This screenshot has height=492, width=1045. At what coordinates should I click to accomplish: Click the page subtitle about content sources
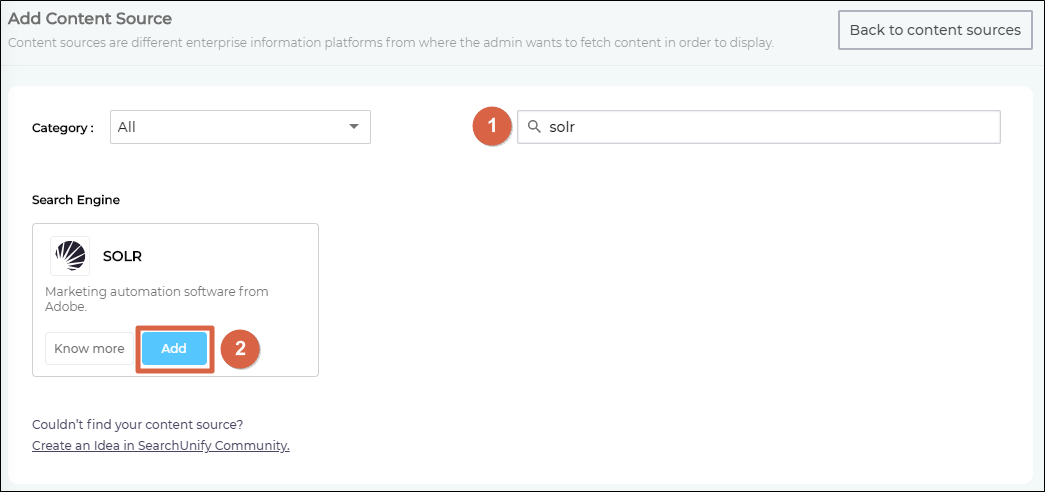(390, 43)
